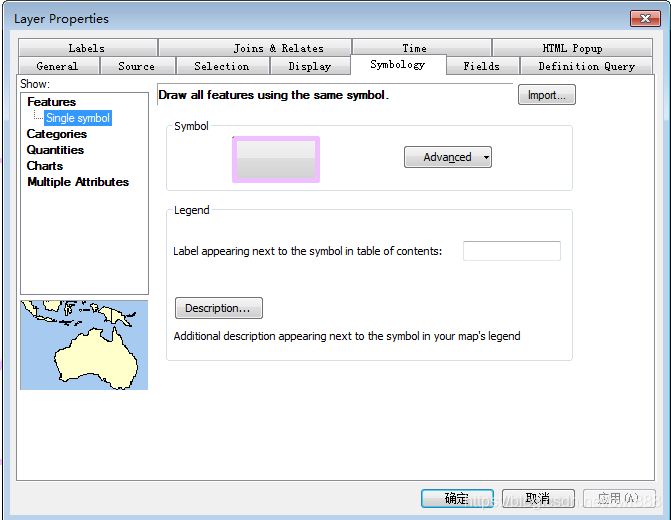This screenshot has width=671, height=520.
Task: Open the symbol selector swatch
Action: (276, 160)
